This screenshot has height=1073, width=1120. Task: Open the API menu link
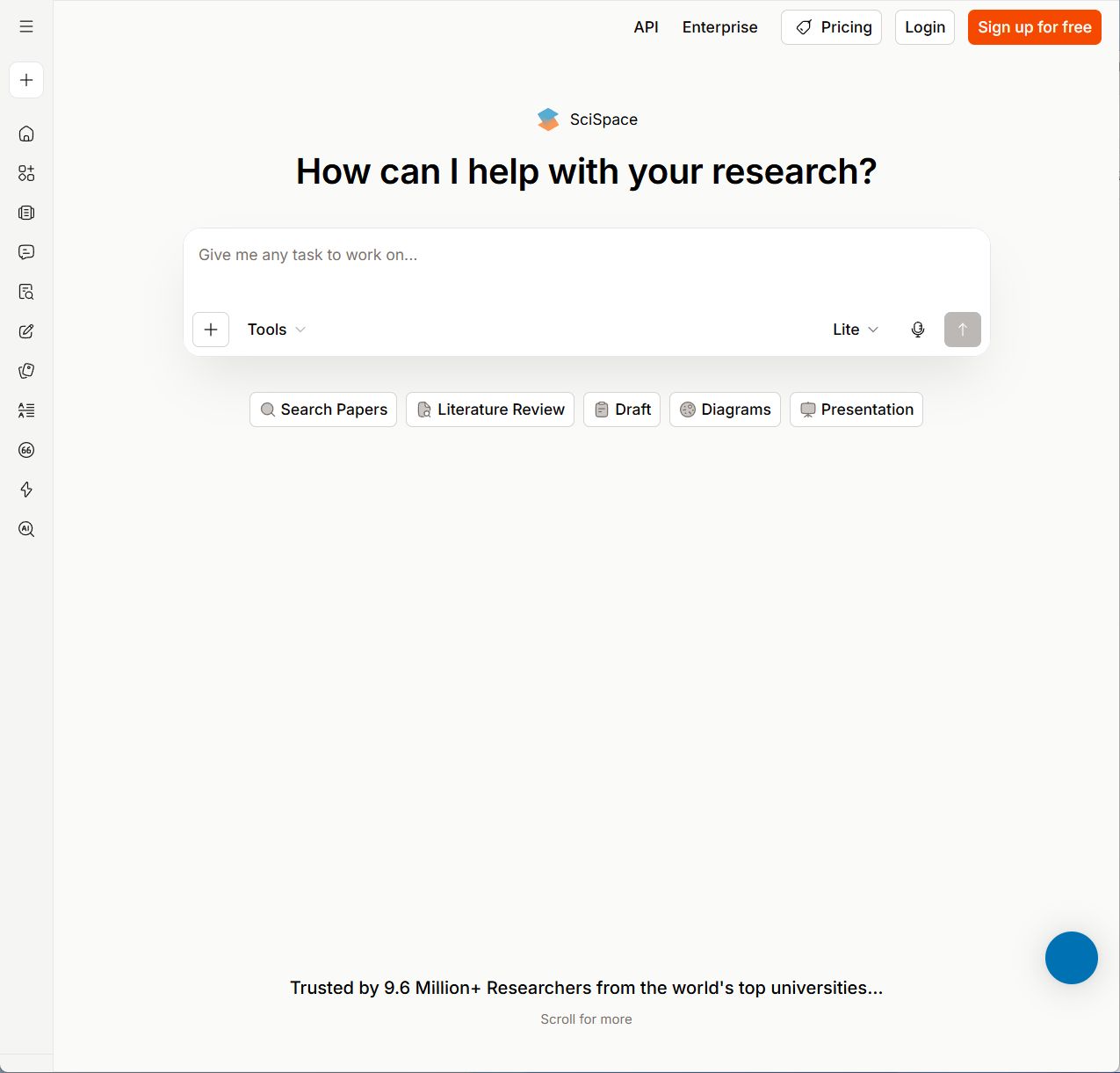click(x=646, y=27)
